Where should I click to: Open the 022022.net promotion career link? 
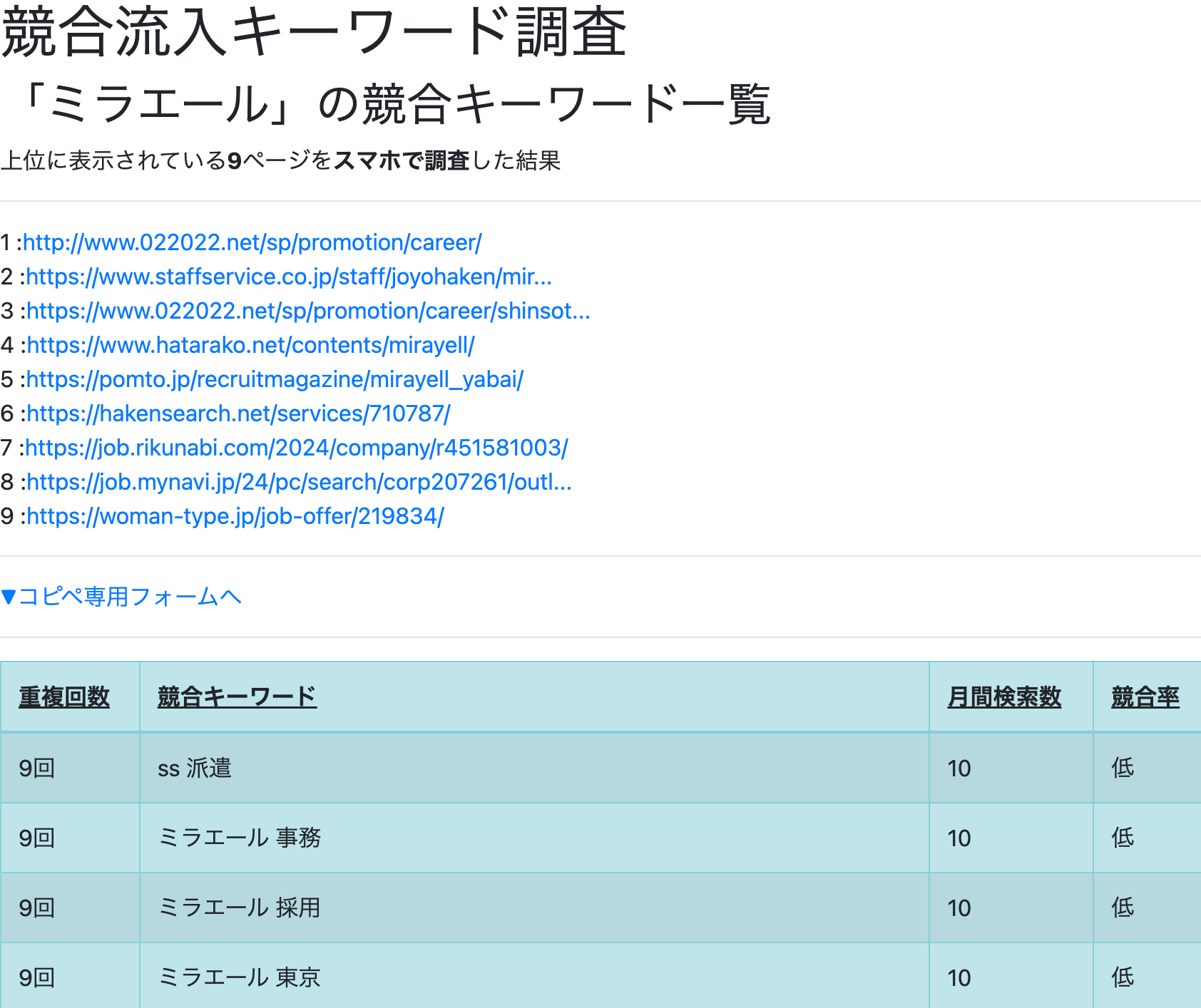click(x=252, y=242)
